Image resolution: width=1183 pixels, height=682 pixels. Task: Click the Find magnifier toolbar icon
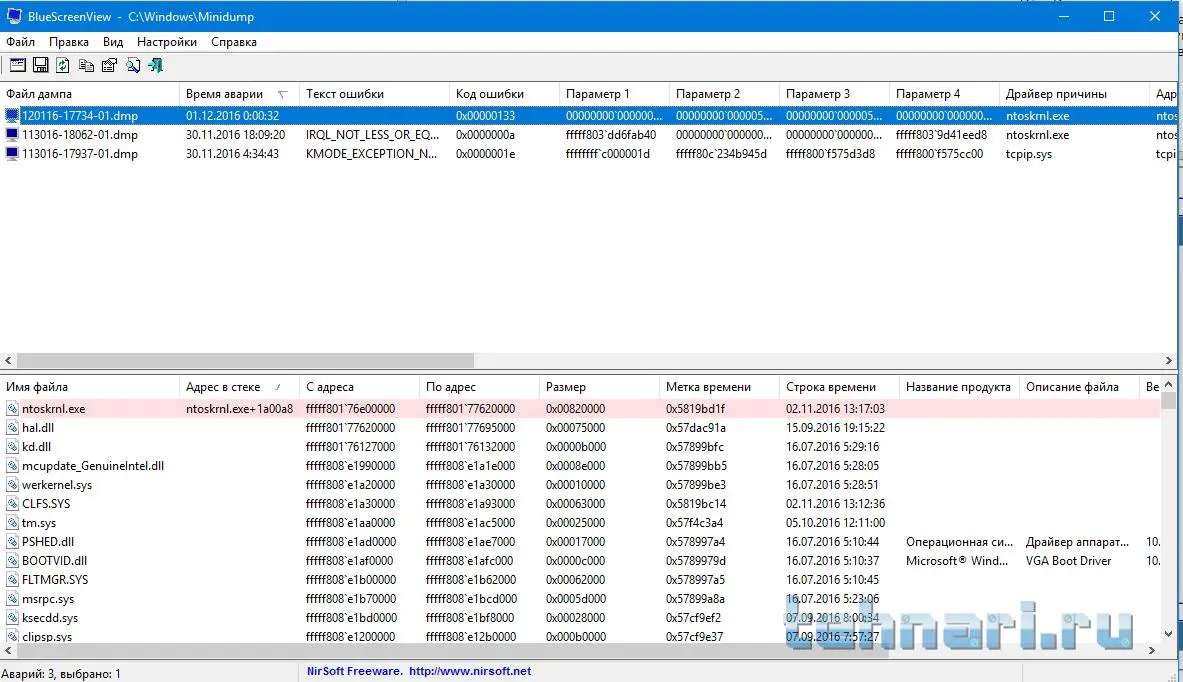[x=132, y=65]
